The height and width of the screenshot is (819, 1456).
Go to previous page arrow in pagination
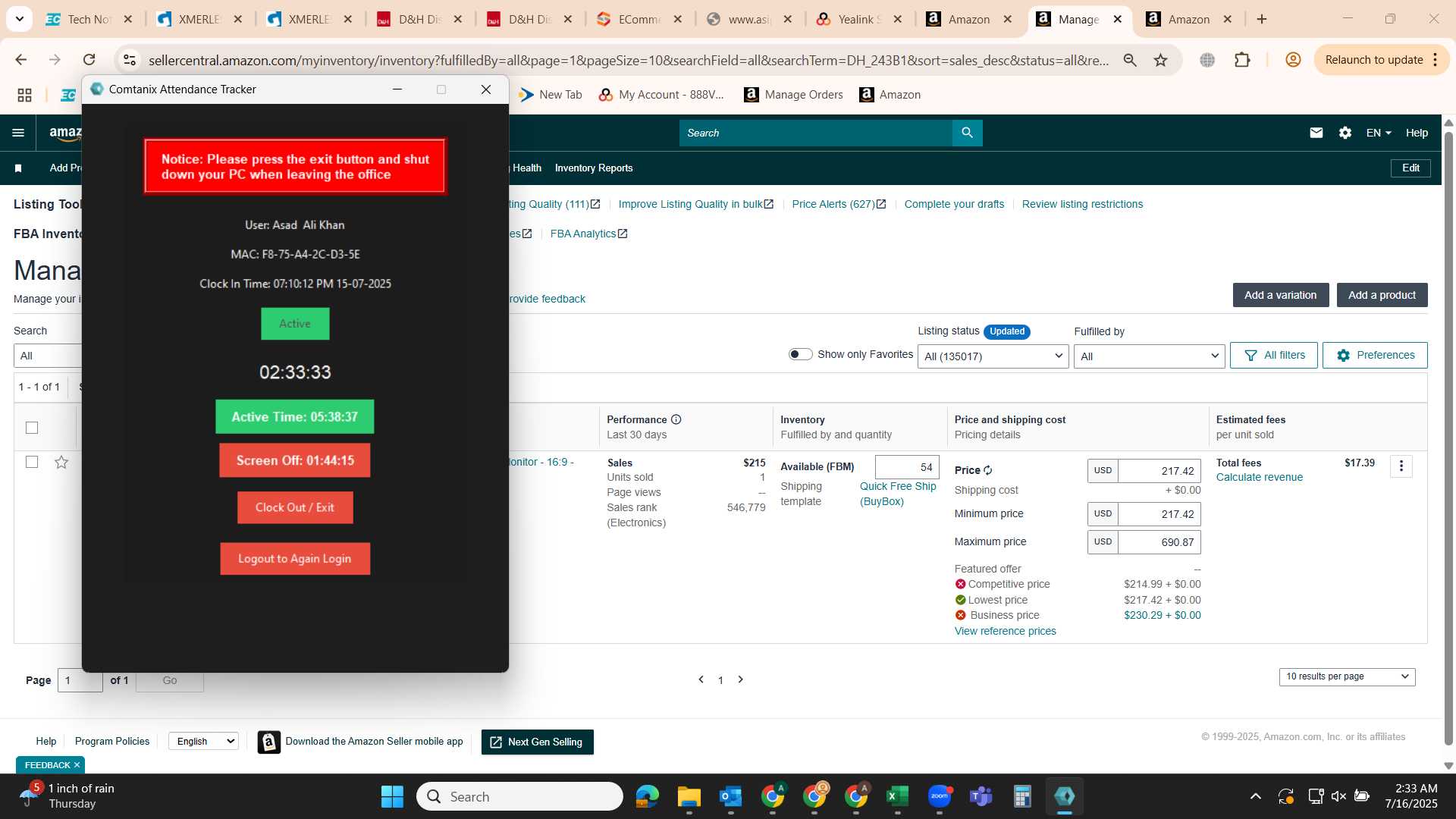[x=701, y=679]
